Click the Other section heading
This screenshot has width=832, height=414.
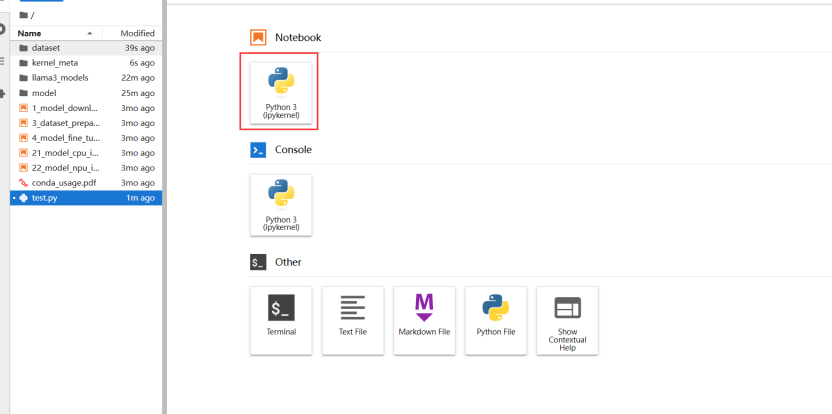[288, 262]
